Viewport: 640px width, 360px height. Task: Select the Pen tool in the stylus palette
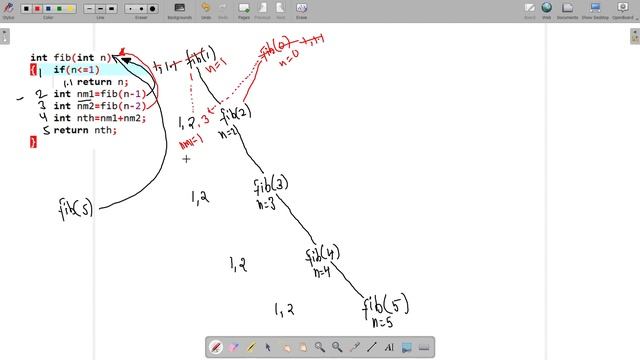[x=216, y=347]
